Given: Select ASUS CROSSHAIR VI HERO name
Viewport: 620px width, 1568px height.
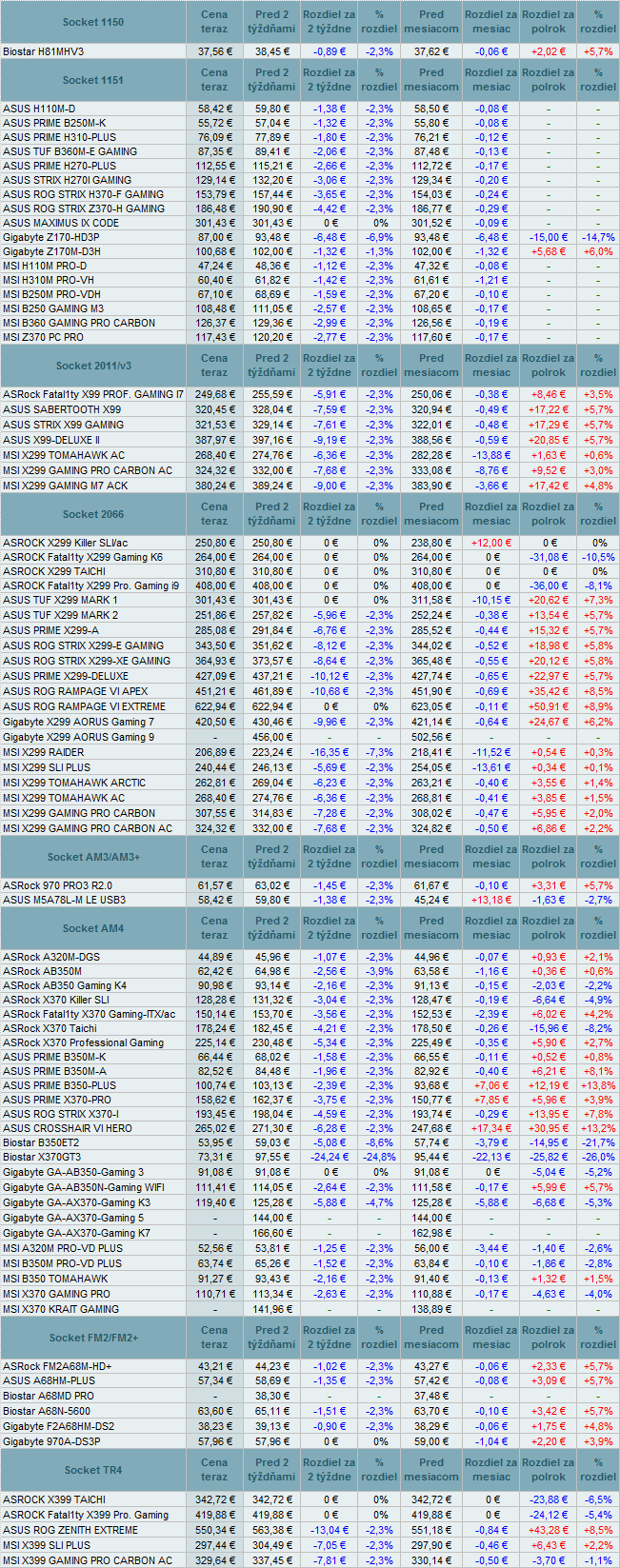Looking at the screenshot, I should 68,1128.
